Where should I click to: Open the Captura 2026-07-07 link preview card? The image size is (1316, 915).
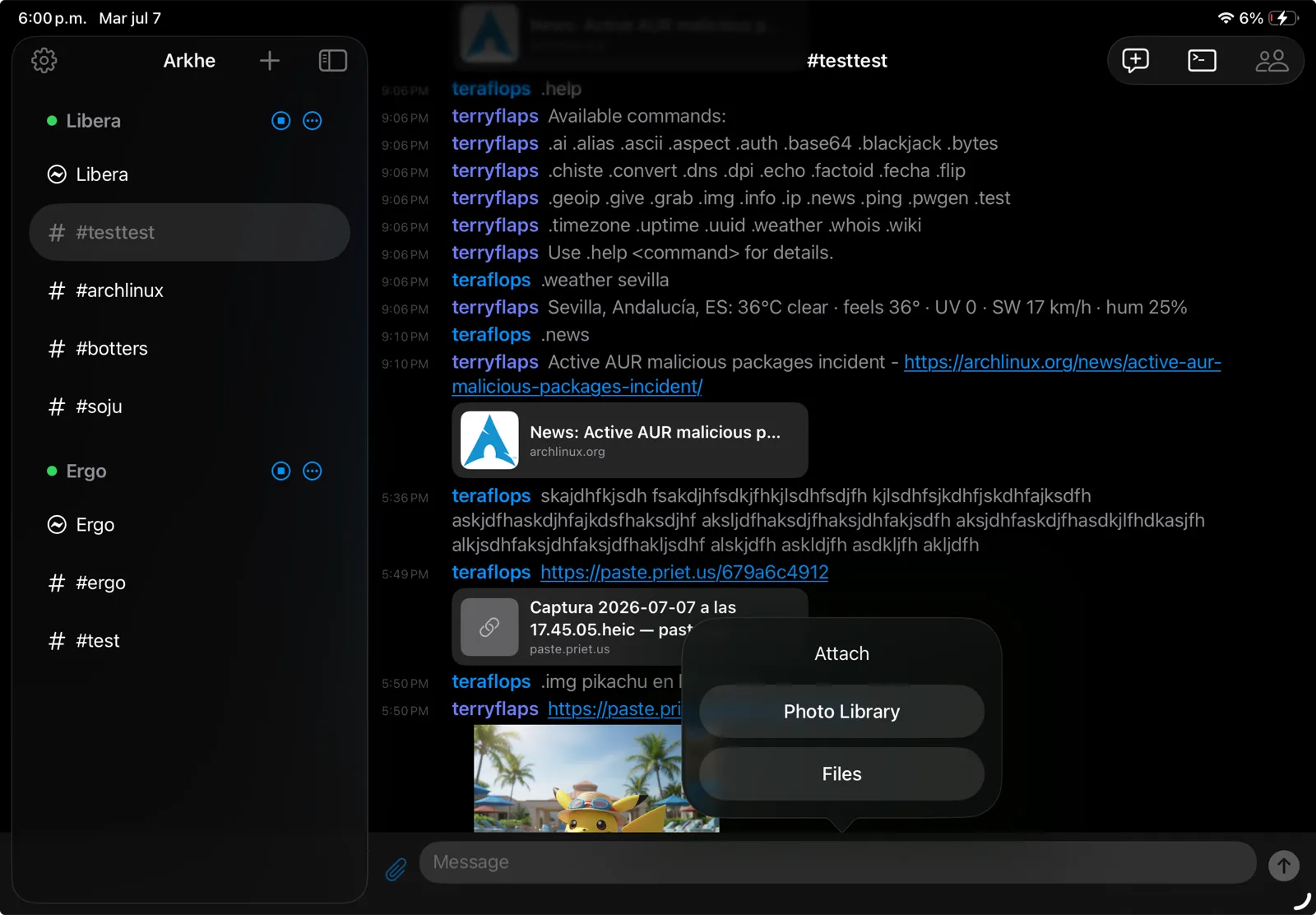click(568, 627)
